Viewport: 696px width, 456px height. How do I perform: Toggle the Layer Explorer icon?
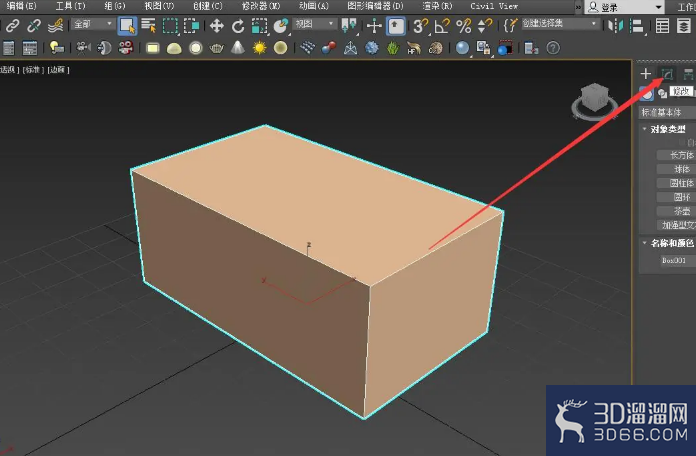684,26
